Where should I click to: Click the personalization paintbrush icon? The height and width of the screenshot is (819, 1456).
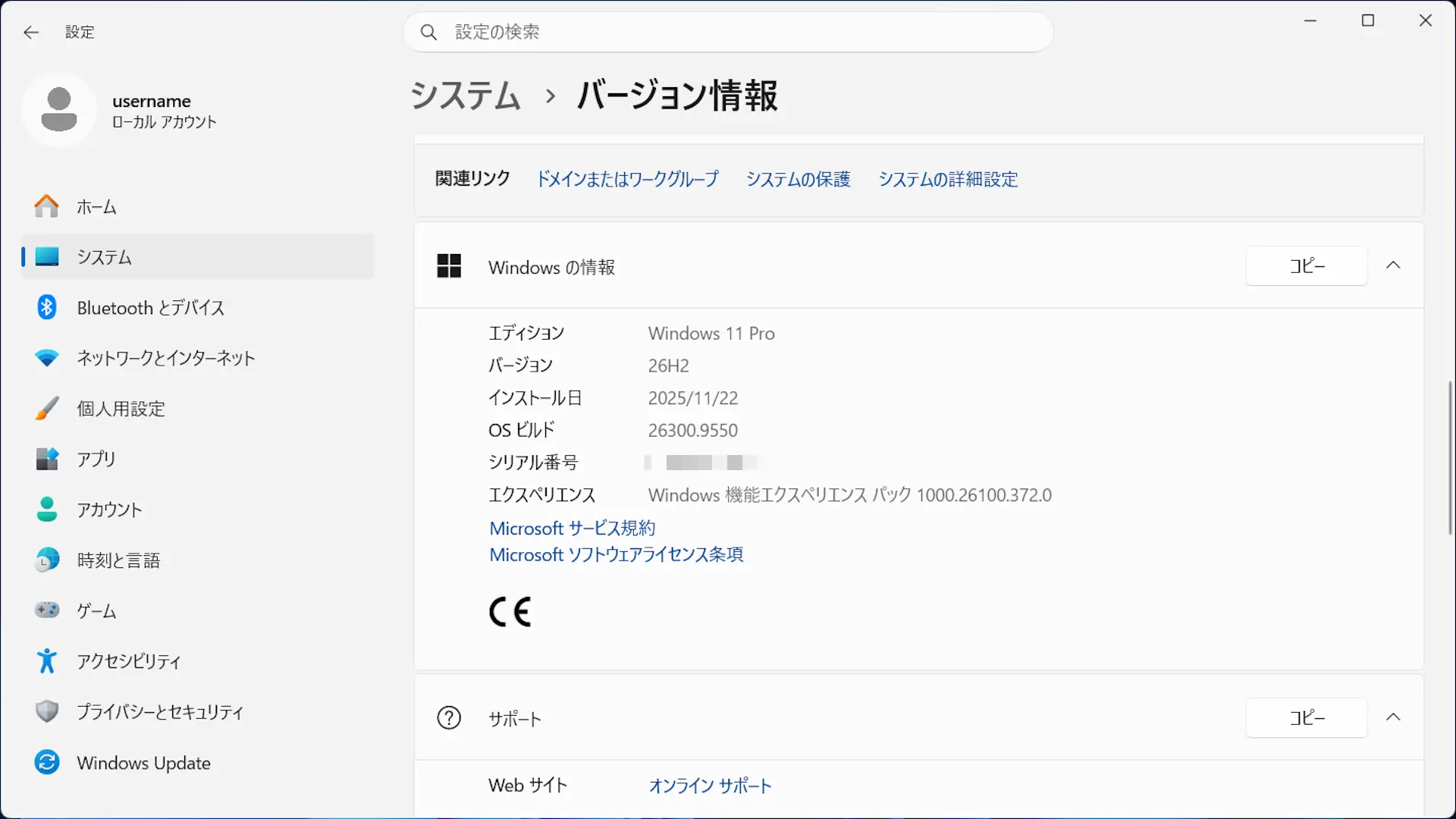pos(46,408)
